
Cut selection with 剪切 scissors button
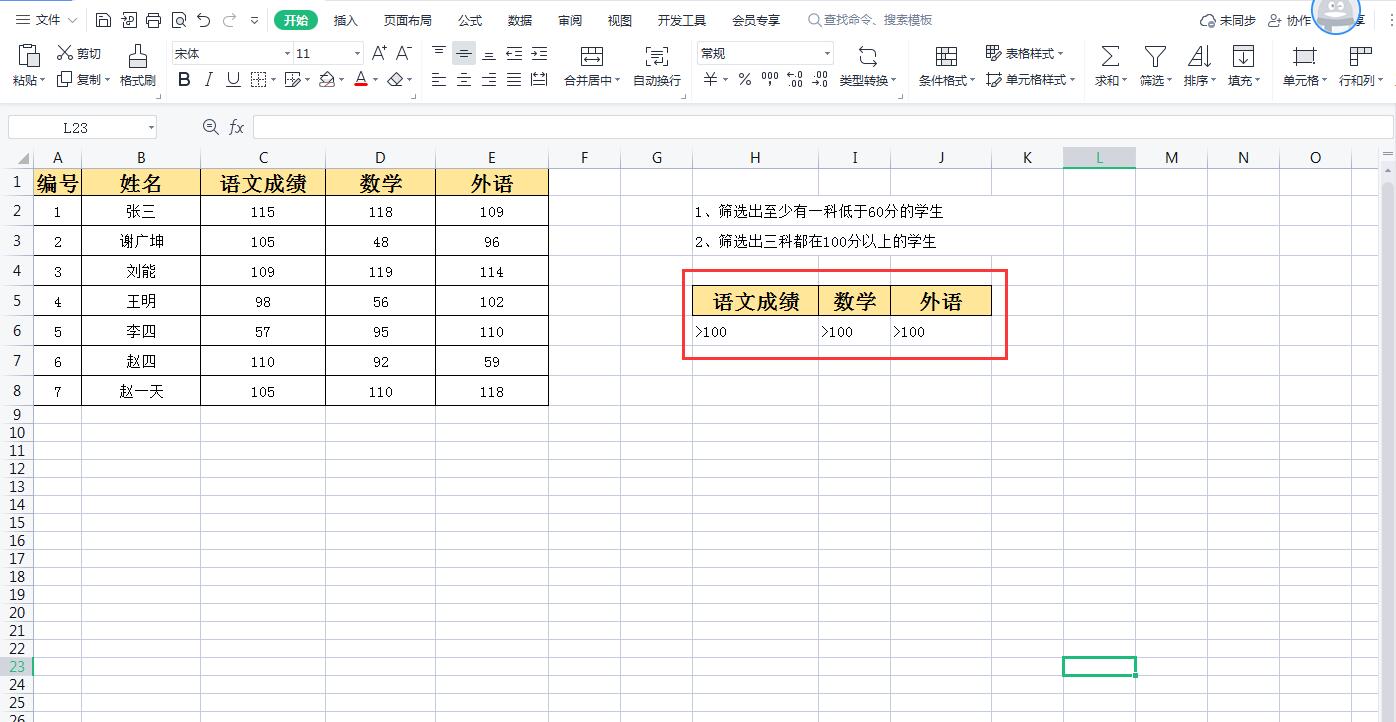point(79,53)
